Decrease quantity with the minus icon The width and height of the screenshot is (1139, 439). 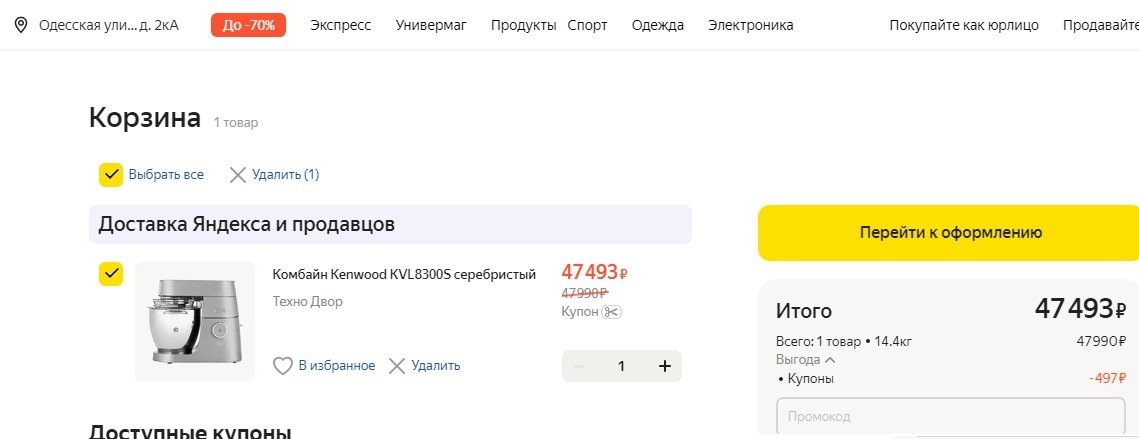(578, 366)
